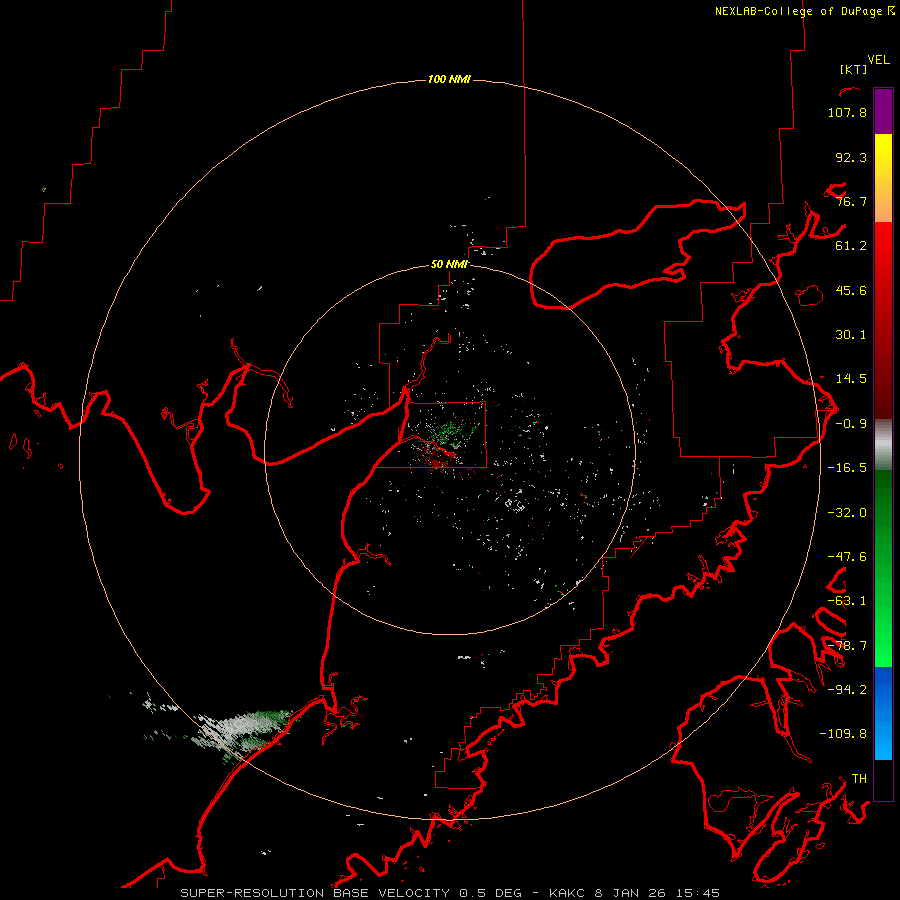Screen dimensions: 900x900
Task: Click the -109.8 velocity scale value
Action: pos(843,734)
